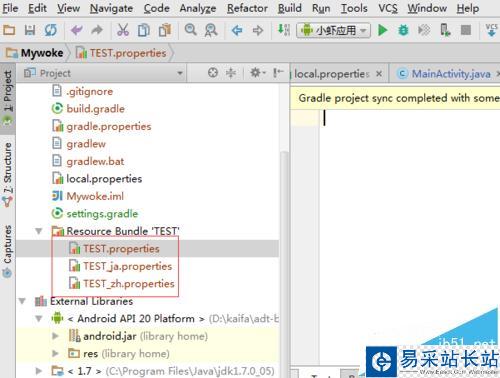Open the Run menu
This screenshot has width=500, height=378.
tap(321, 8)
